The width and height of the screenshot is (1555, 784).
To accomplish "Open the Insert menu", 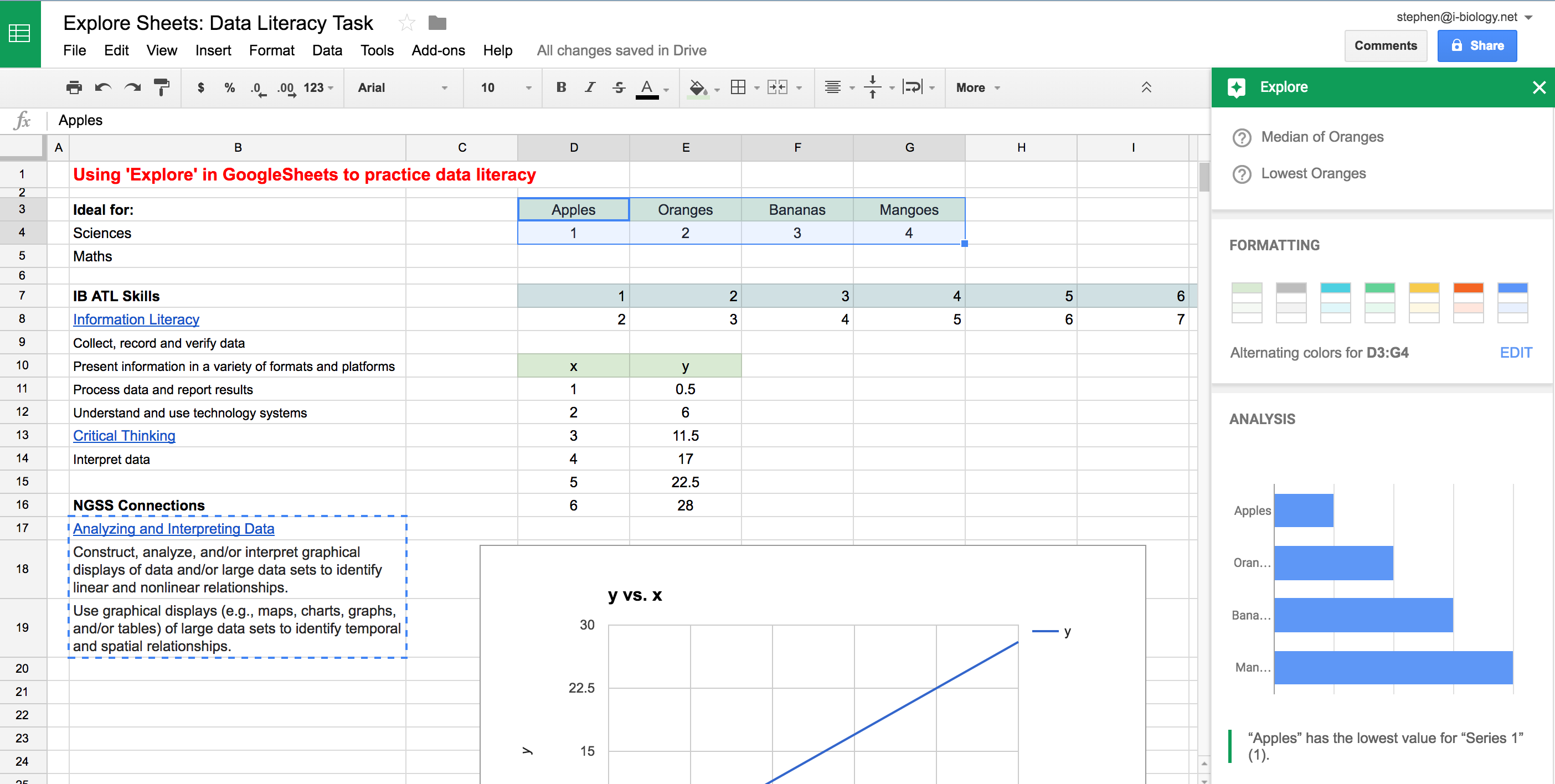I will (x=213, y=50).
